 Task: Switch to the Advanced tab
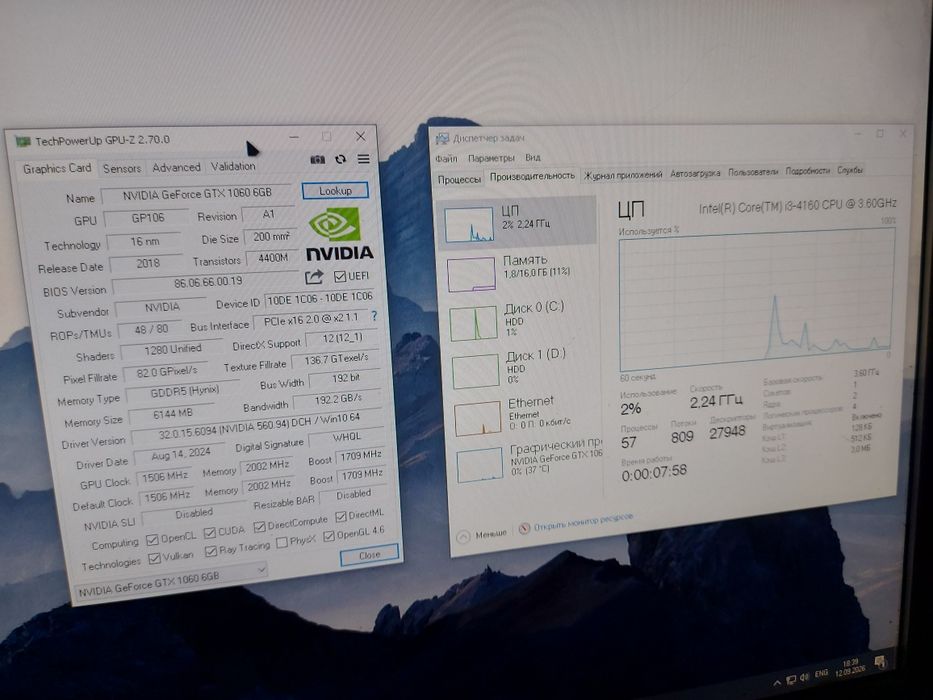[x=176, y=168]
